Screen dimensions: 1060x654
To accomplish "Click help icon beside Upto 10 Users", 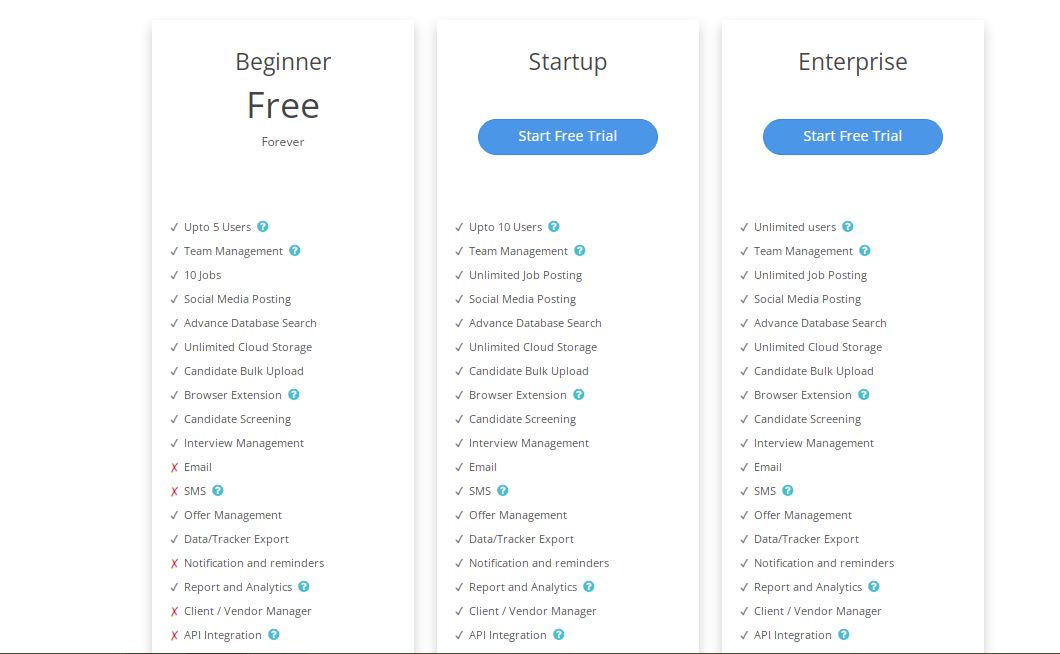I will pyautogui.click(x=554, y=227).
